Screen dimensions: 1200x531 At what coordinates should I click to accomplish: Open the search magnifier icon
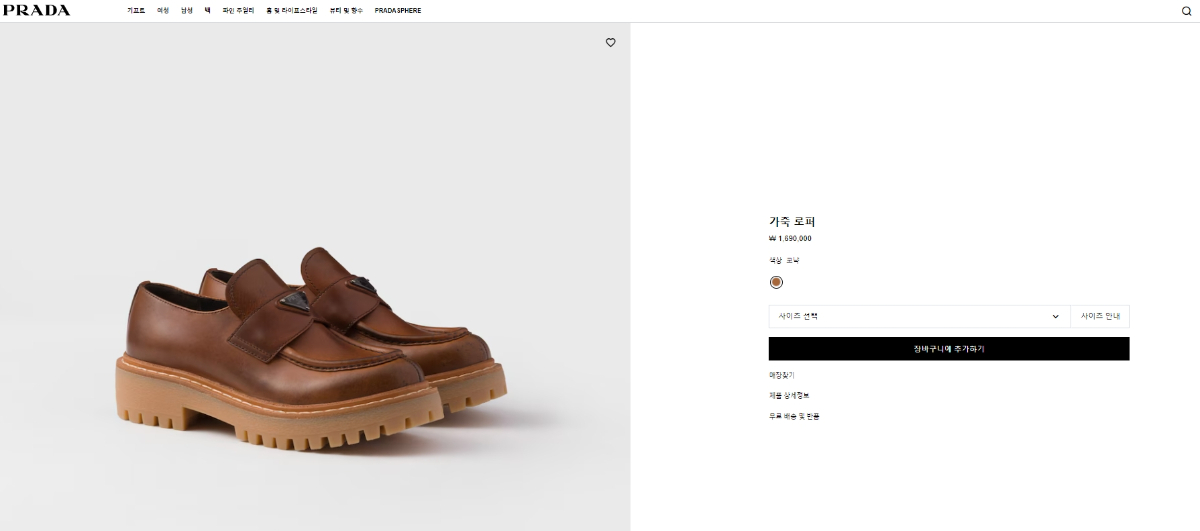pyautogui.click(x=1186, y=11)
